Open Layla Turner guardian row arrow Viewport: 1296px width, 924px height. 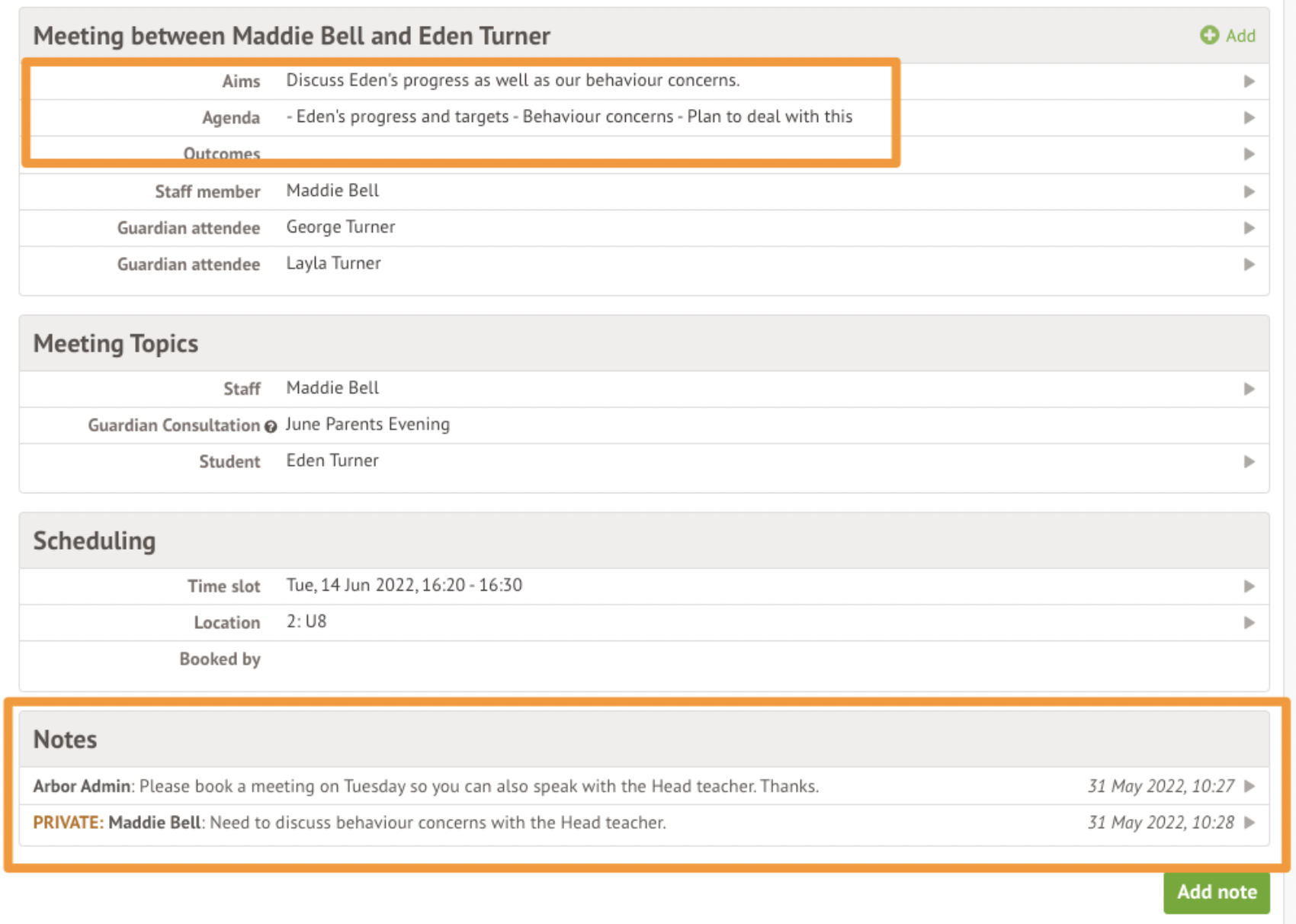point(1249,265)
